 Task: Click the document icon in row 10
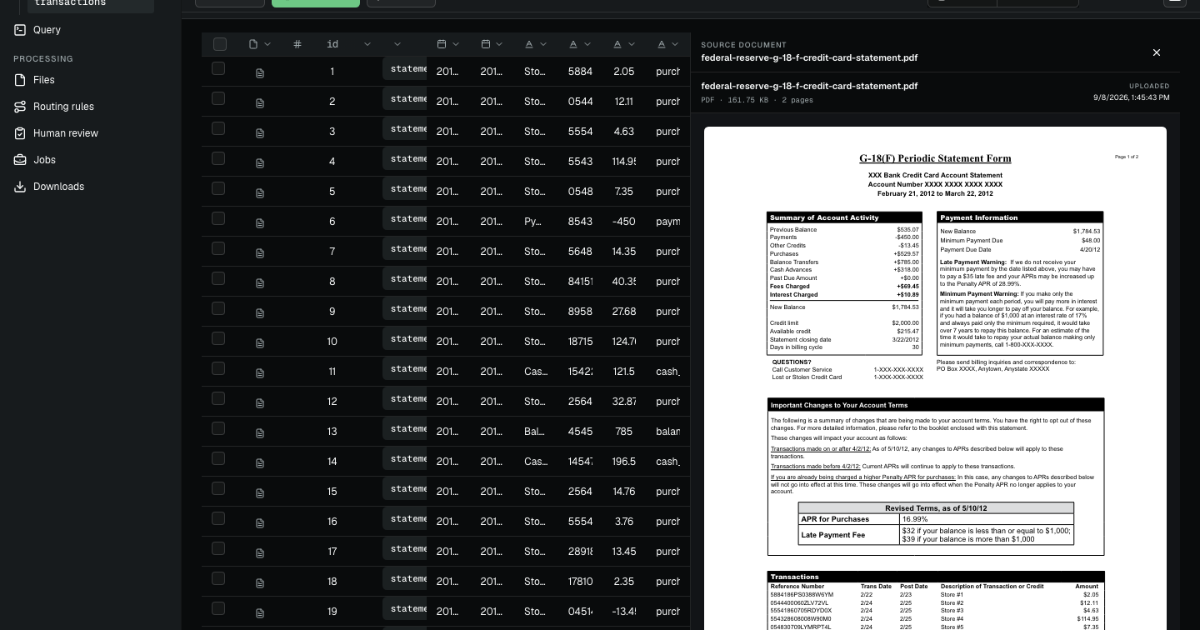coord(260,343)
